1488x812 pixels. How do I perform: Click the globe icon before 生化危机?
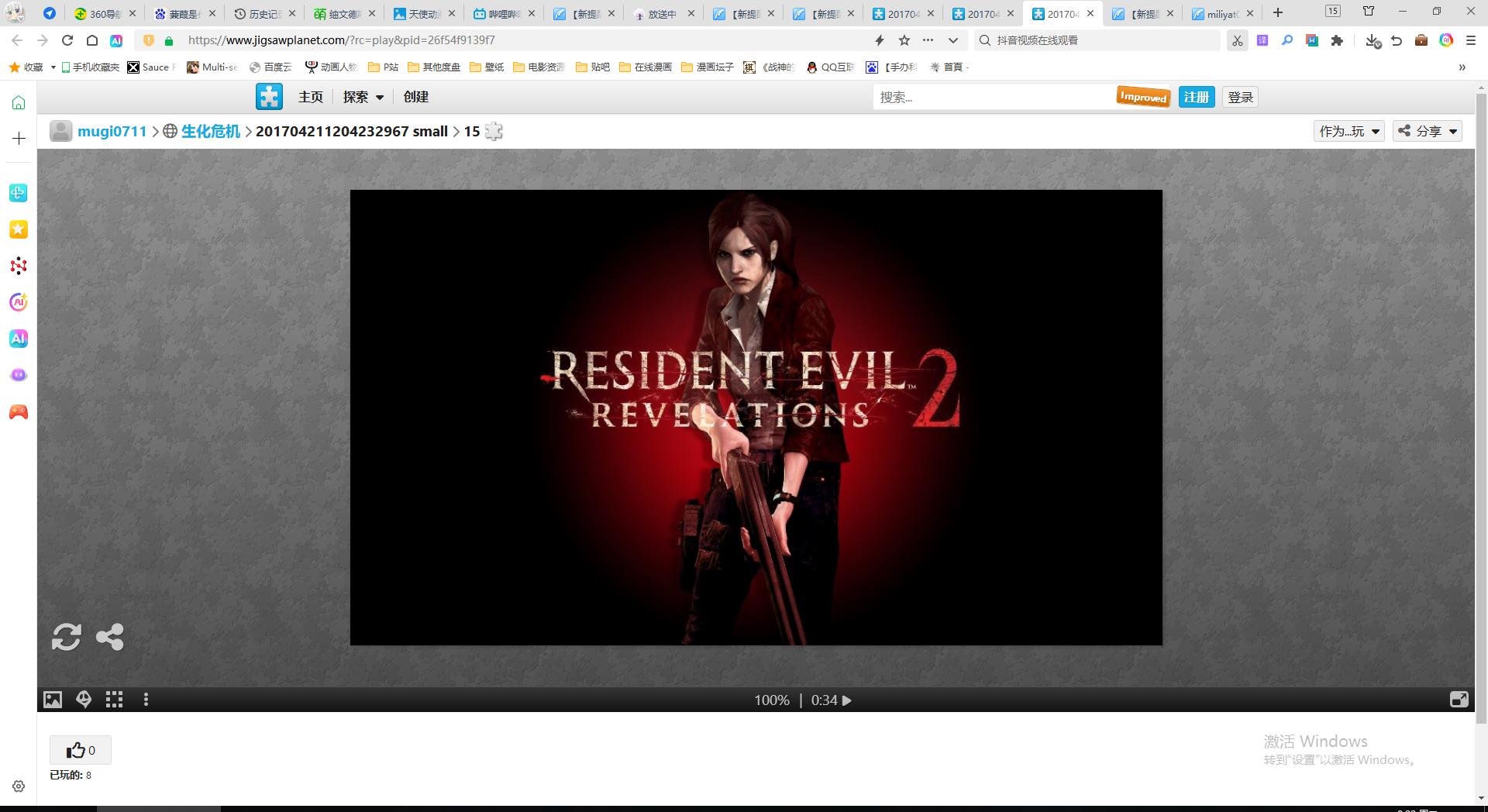pyautogui.click(x=170, y=131)
